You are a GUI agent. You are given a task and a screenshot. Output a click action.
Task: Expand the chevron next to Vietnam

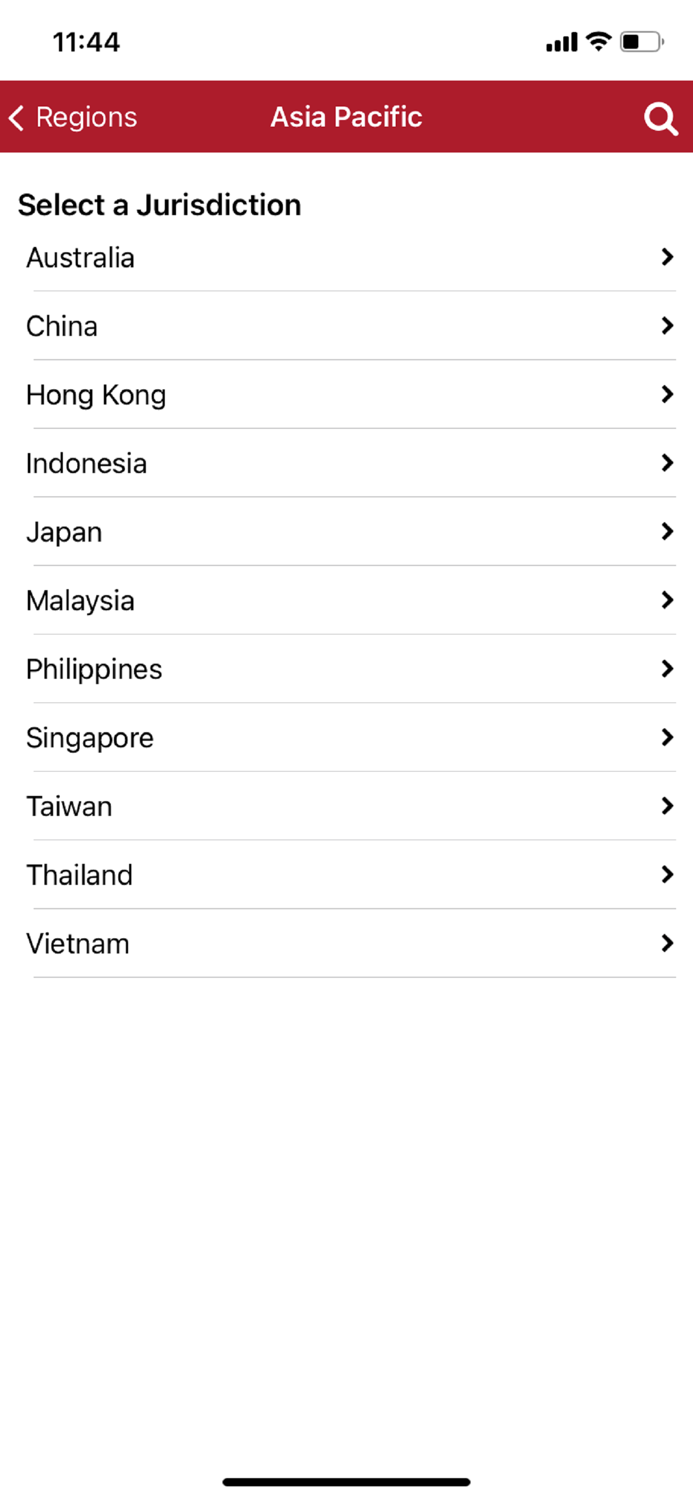click(x=666, y=943)
